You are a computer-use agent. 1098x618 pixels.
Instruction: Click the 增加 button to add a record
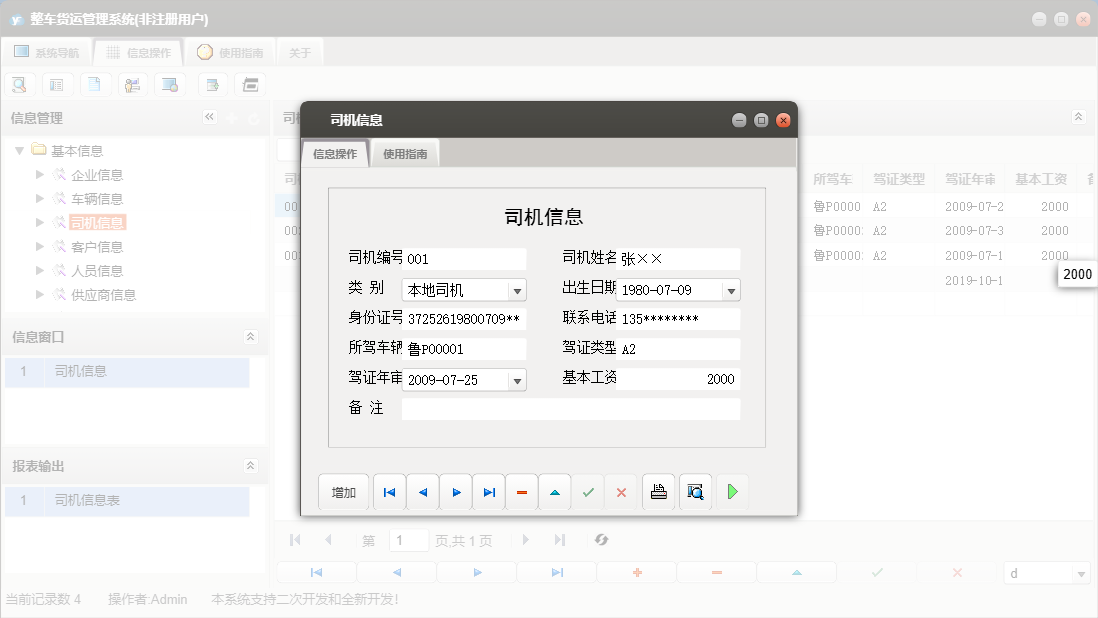344,491
